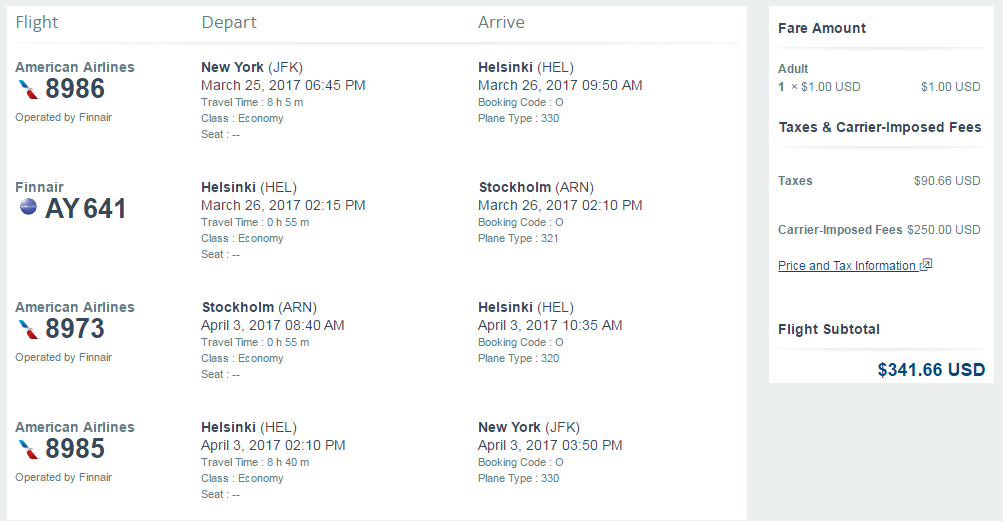The image size is (1003, 521).
Task: Select flight number 8986
Action: click(75, 89)
